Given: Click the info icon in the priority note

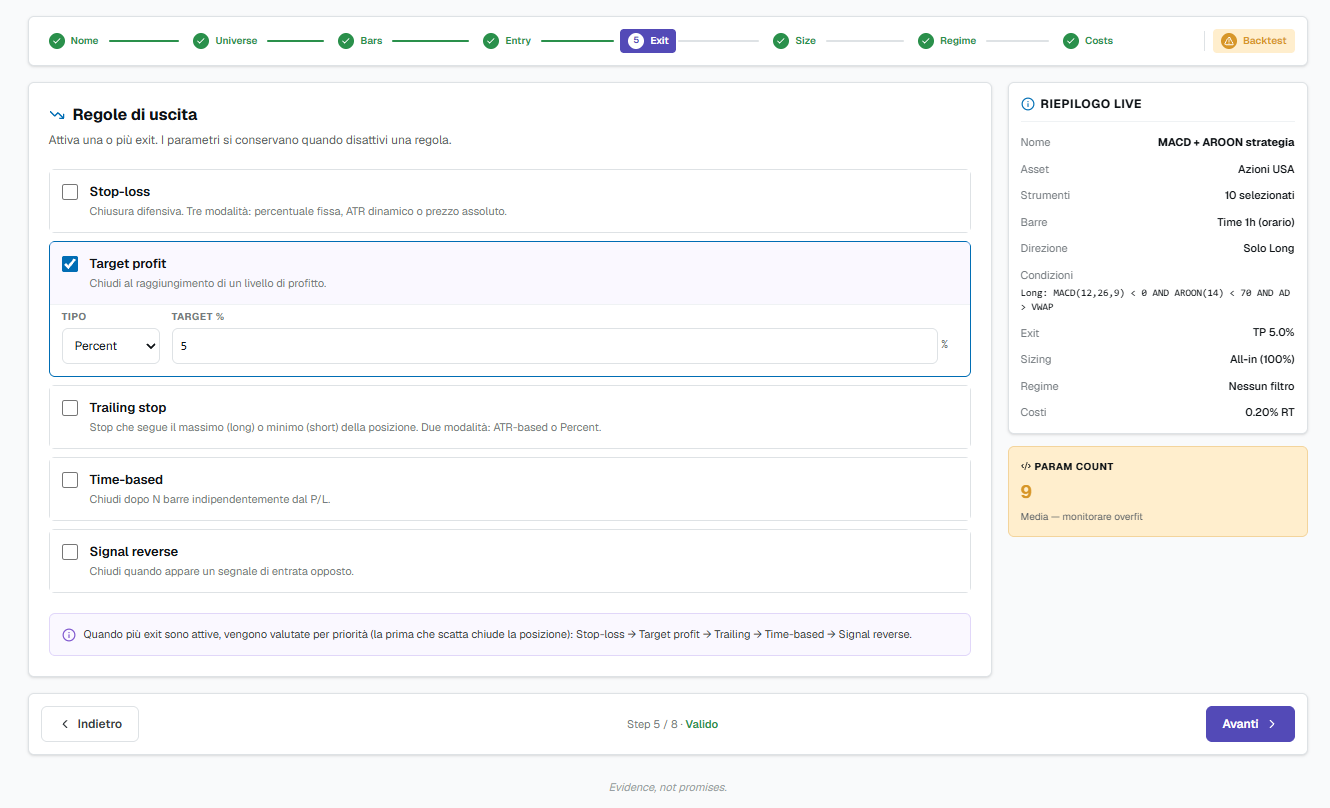Looking at the screenshot, I should pos(69,634).
